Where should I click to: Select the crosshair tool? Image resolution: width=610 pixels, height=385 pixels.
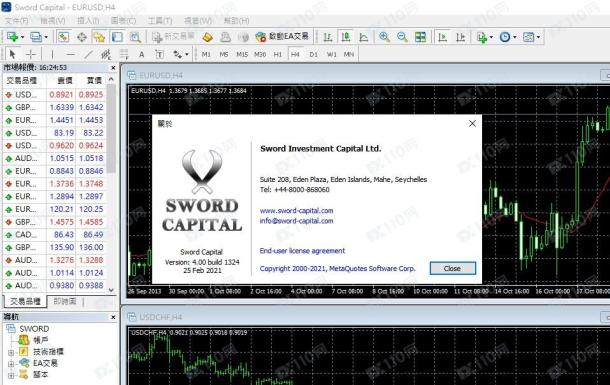tap(30, 54)
